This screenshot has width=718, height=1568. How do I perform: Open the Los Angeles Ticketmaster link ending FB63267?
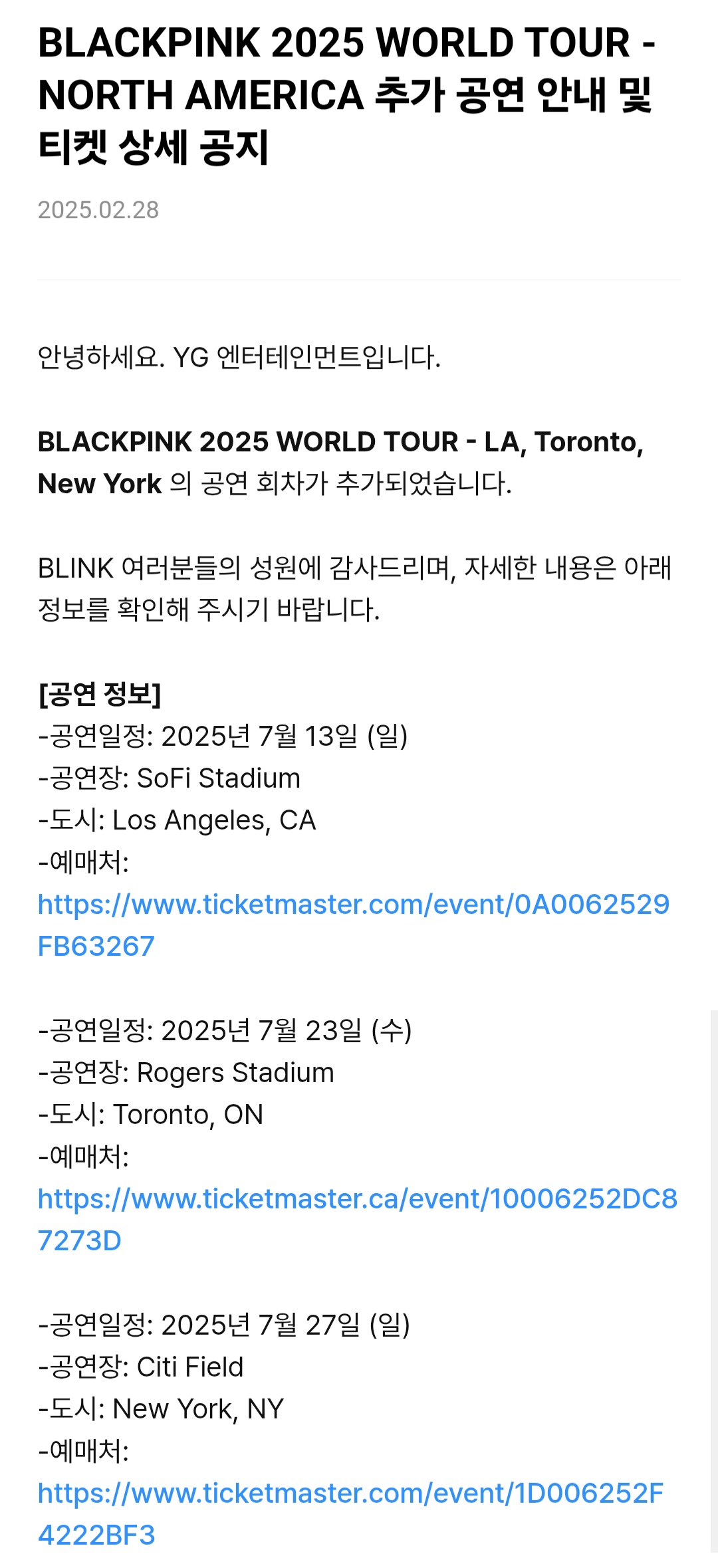click(354, 925)
